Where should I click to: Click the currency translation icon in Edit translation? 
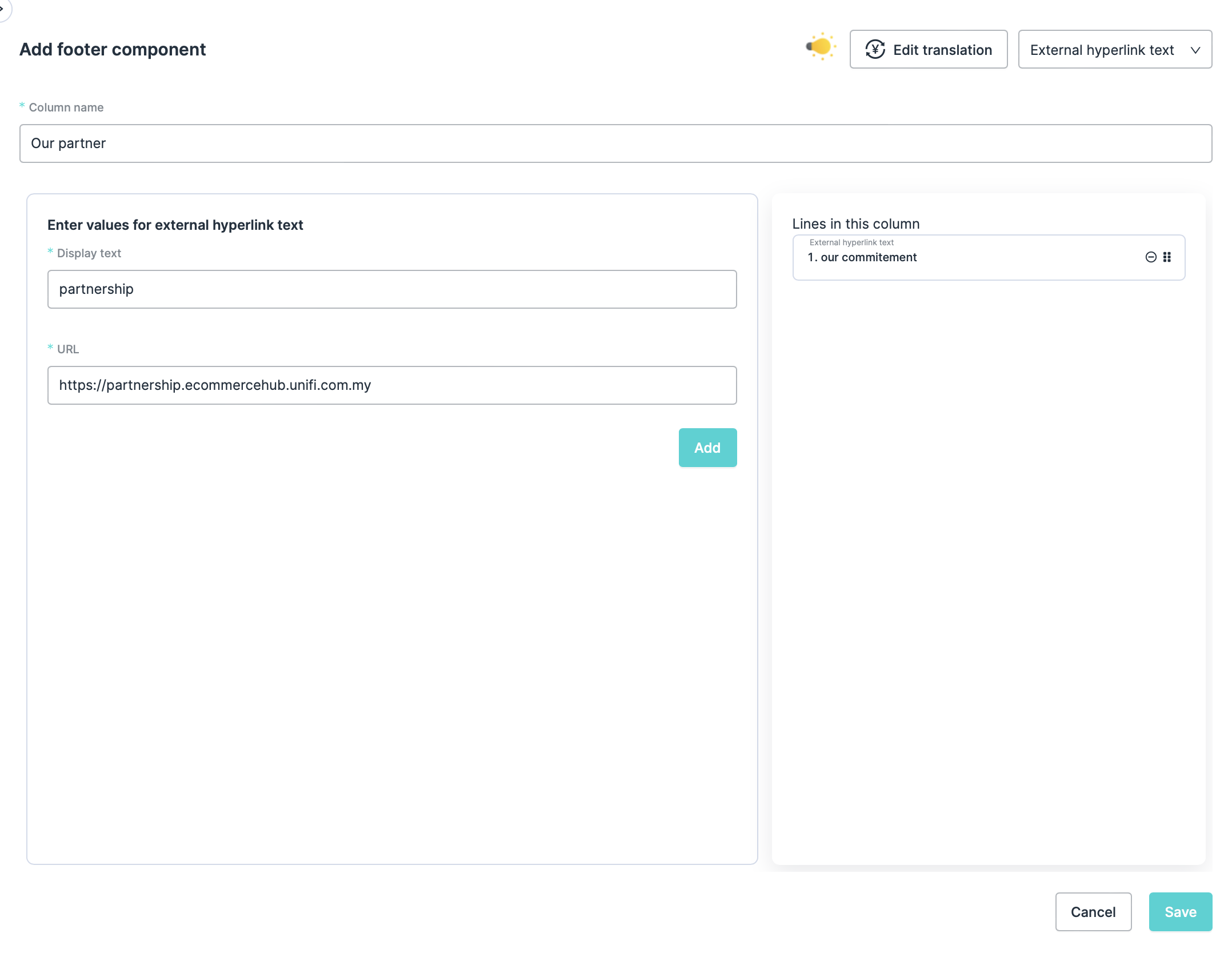[x=875, y=50]
